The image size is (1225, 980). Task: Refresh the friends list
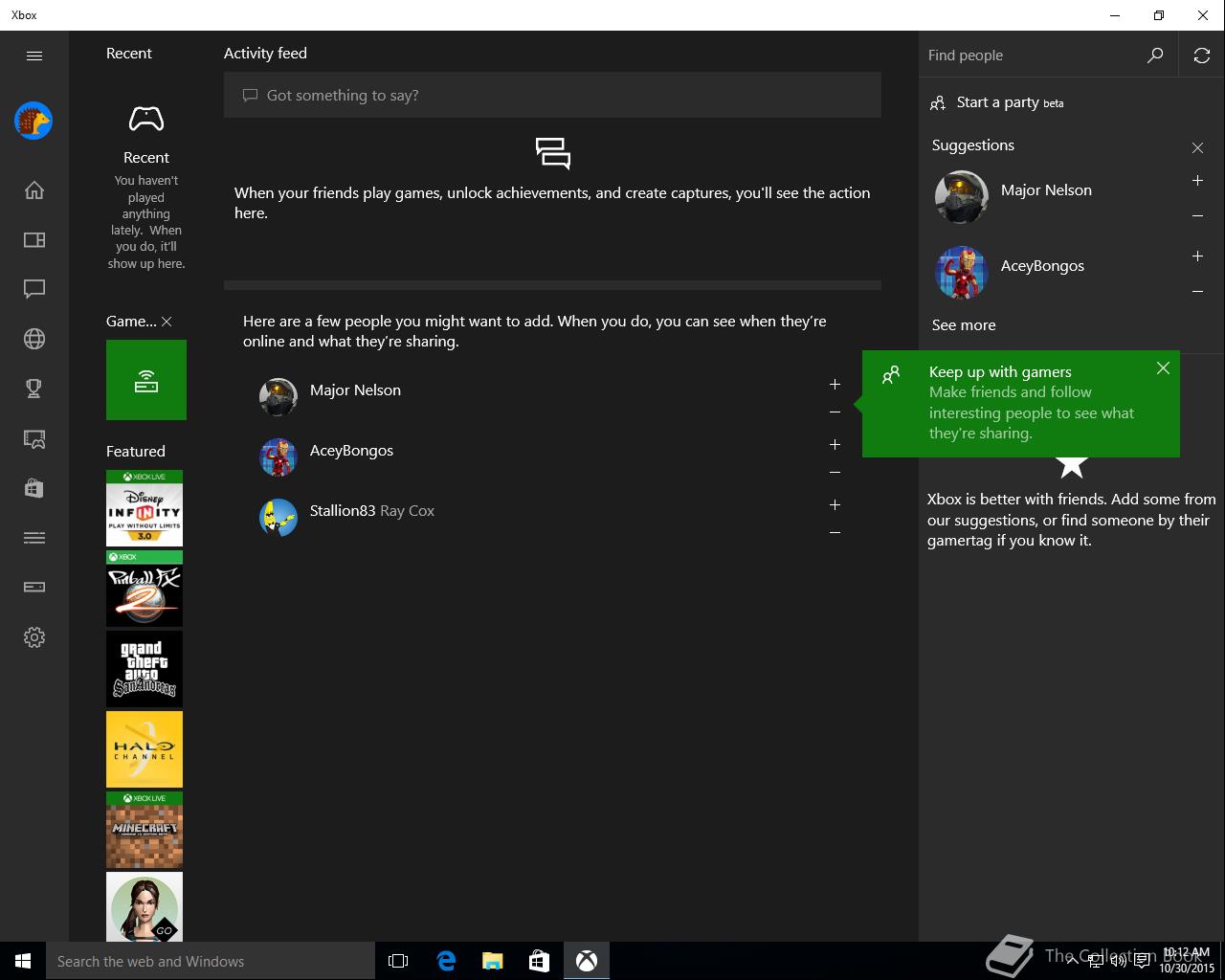coord(1202,56)
